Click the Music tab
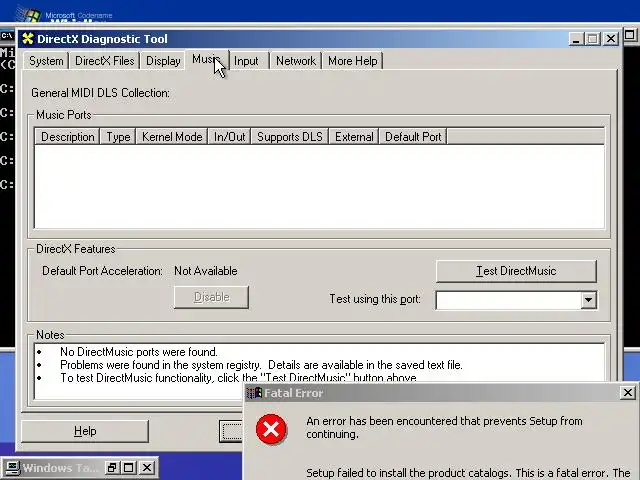 207,60
